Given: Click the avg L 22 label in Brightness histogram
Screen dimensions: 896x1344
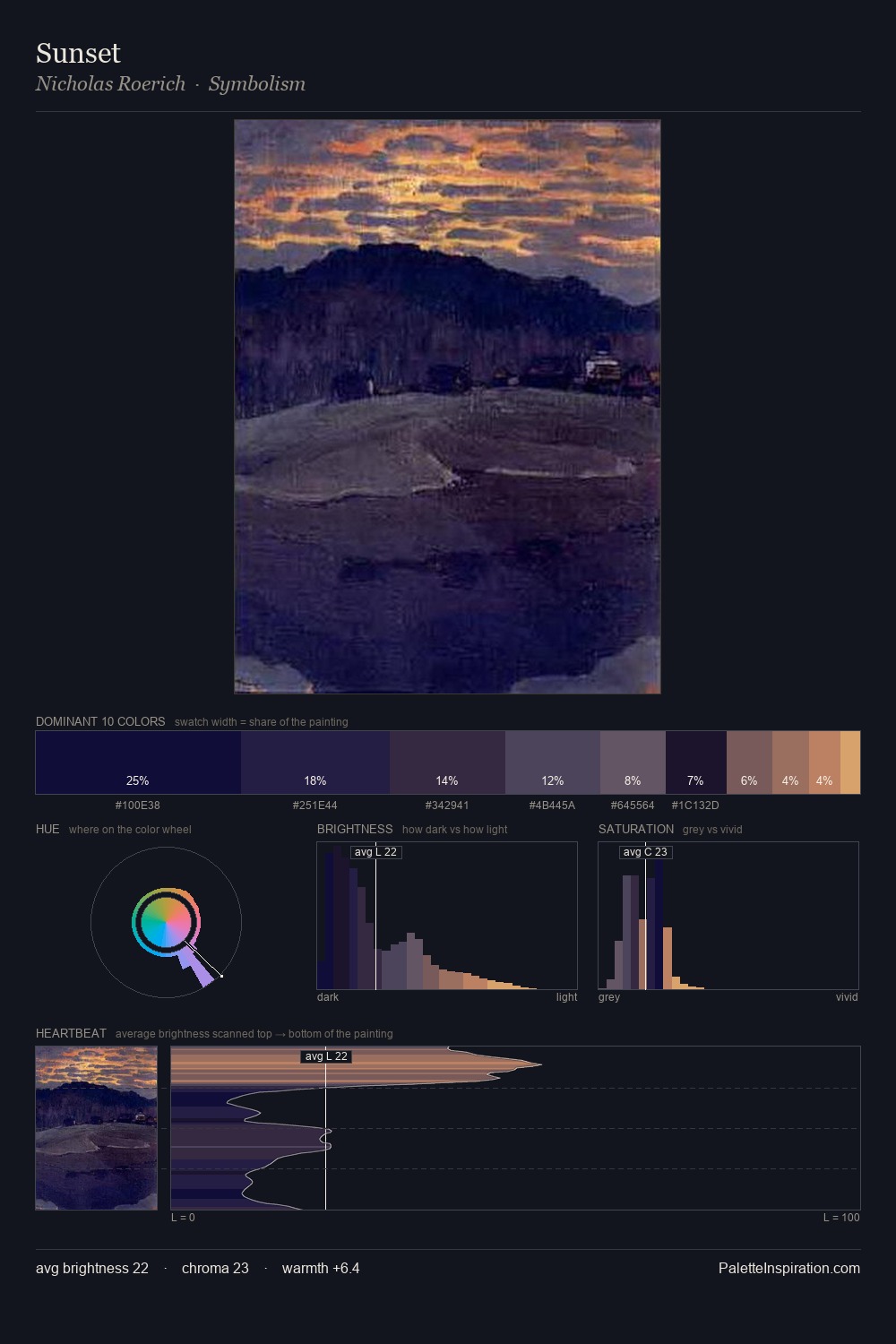Looking at the screenshot, I should pos(375,852).
